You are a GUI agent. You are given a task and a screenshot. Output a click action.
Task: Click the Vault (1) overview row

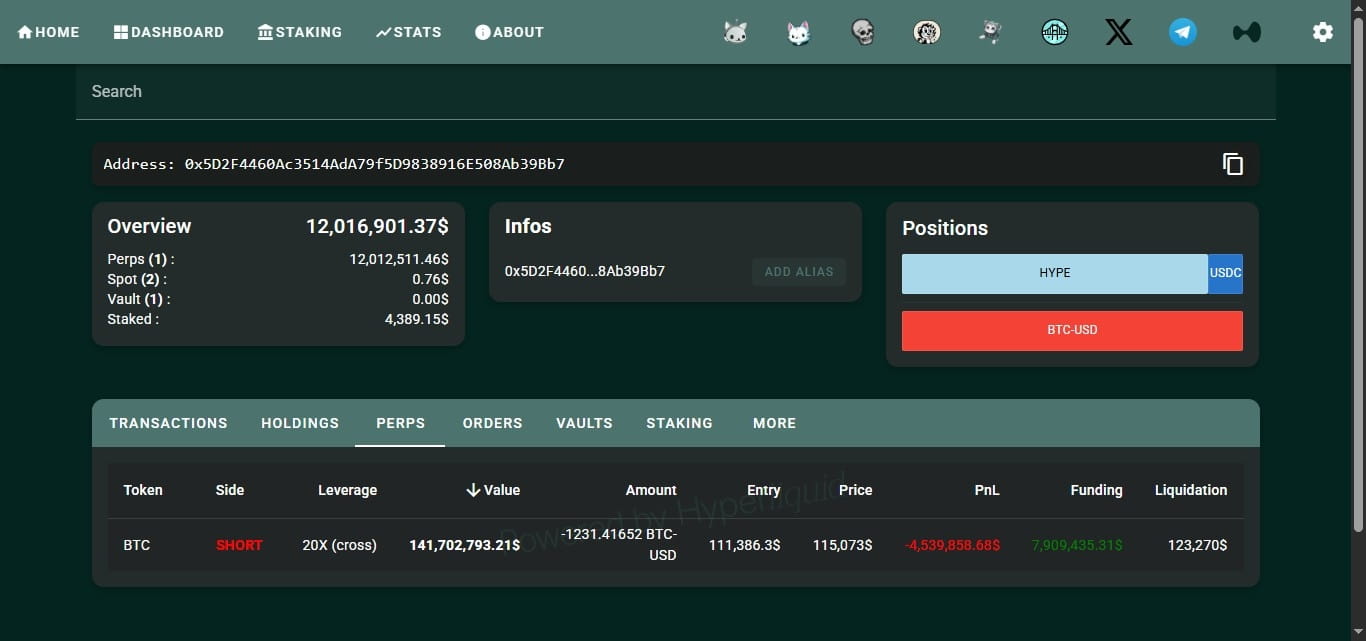[x=278, y=299]
